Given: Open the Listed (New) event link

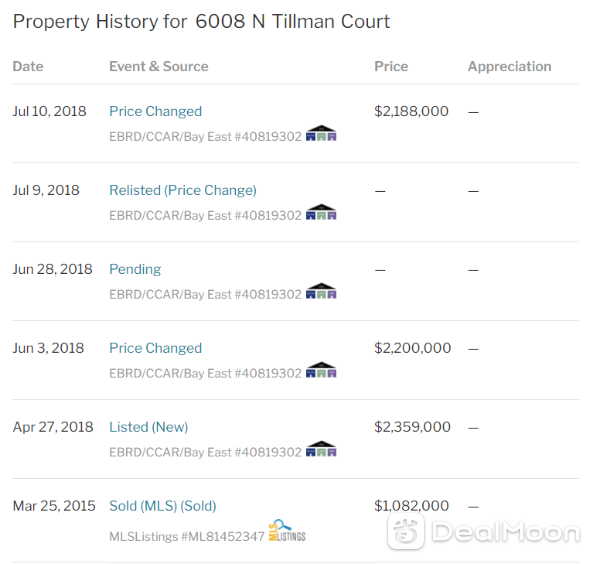Looking at the screenshot, I should click(x=148, y=427).
